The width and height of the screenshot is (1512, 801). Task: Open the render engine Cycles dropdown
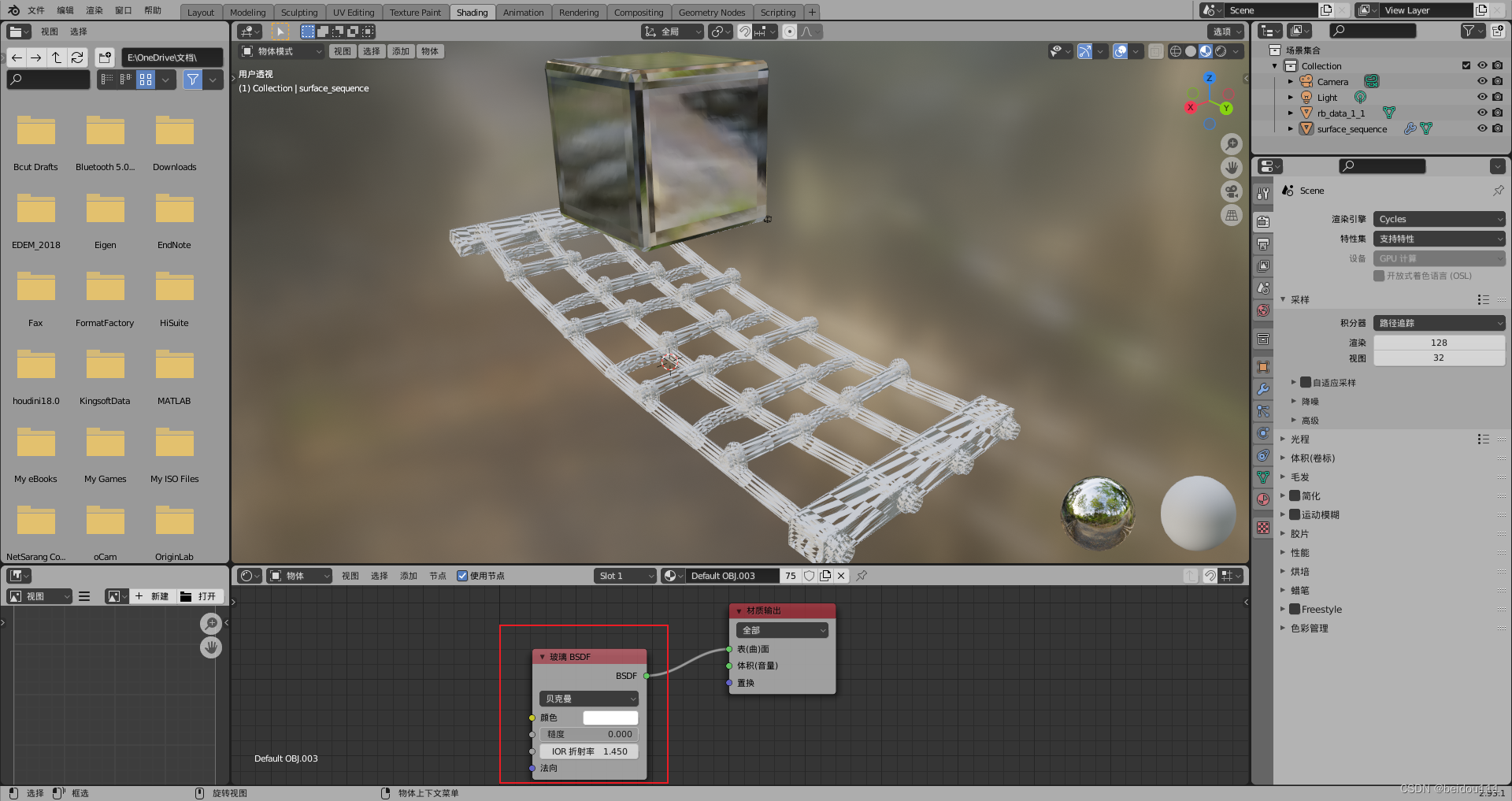[1440, 219]
